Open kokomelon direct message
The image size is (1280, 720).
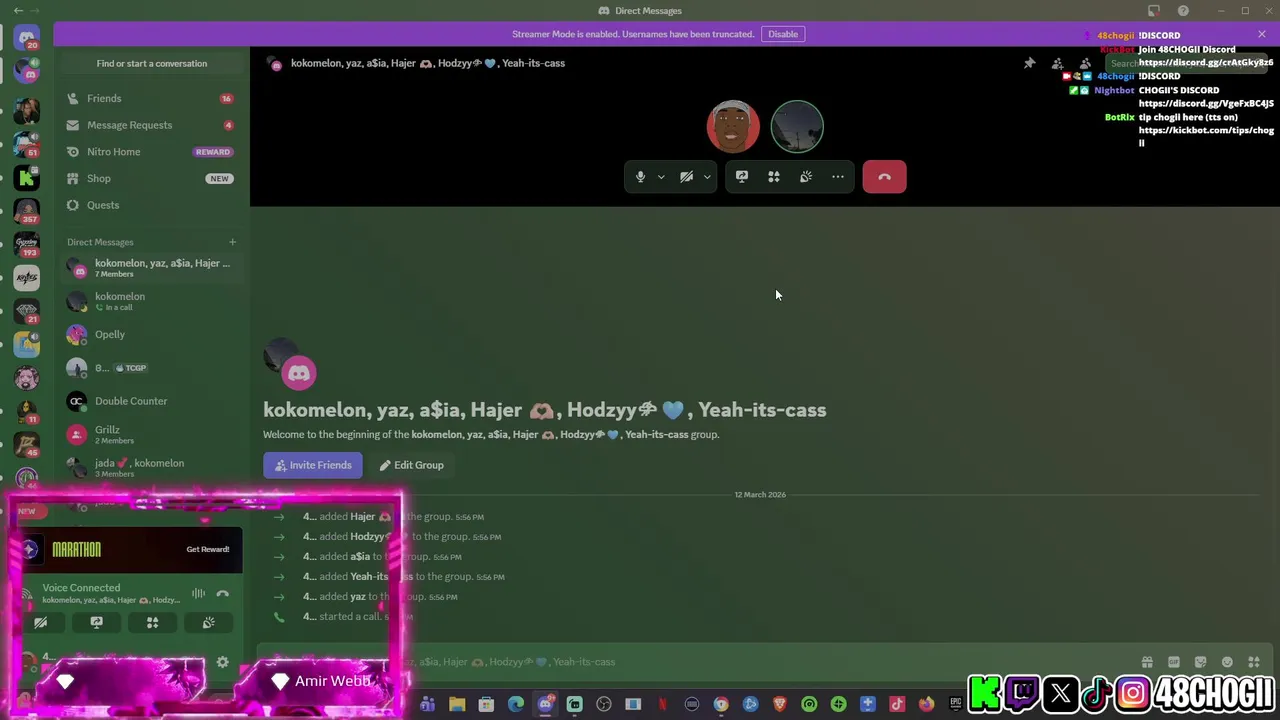pyautogui.click(x=150, y=301)
